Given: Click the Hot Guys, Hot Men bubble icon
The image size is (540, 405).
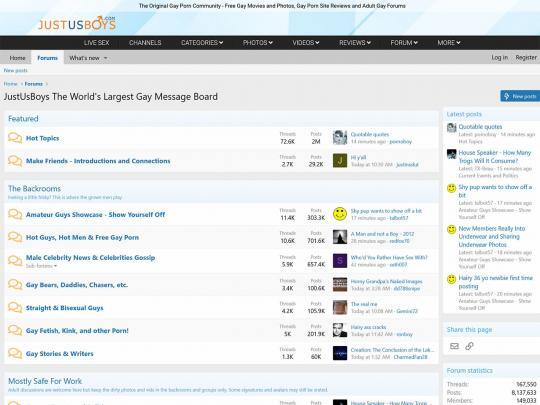Looking at the screenshot, I should tap(15, 237).
